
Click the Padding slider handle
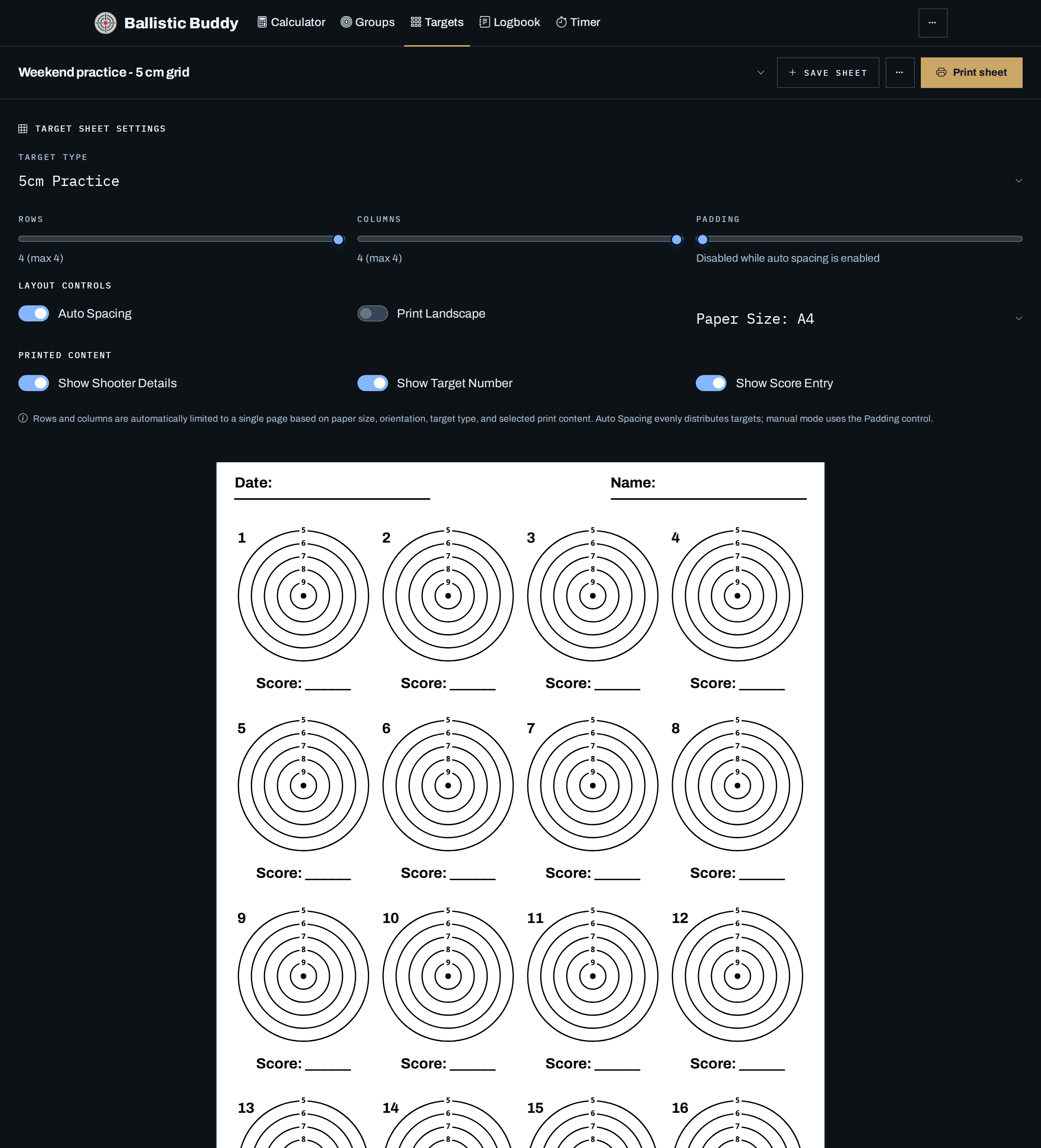pyautogui.click(x=702, y=239)
